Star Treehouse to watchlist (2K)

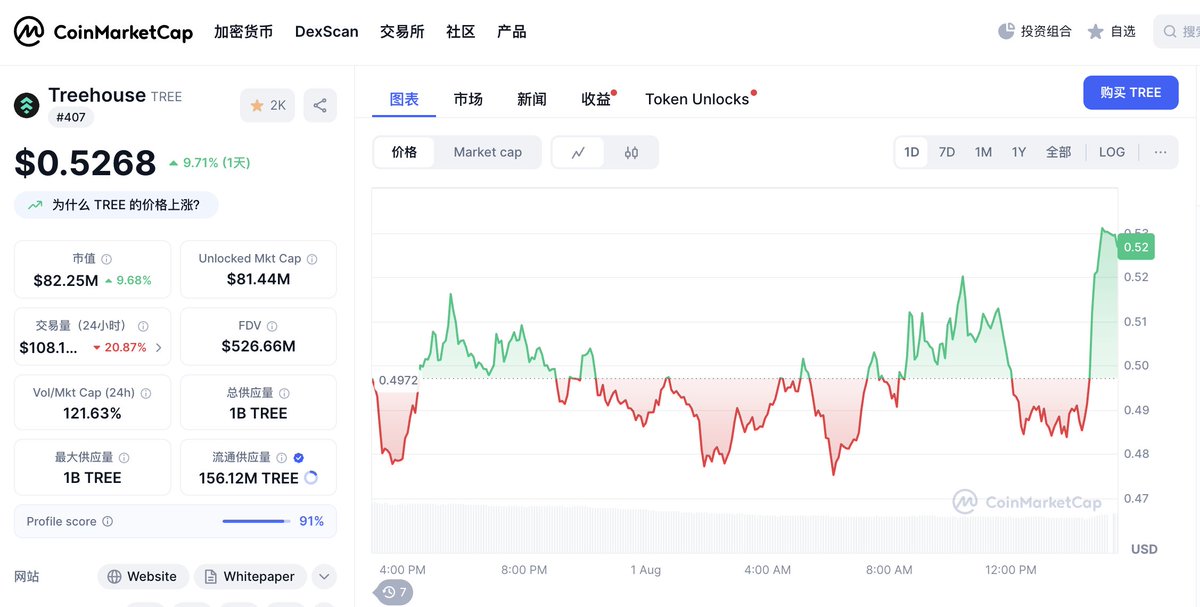tap(267, 105)
